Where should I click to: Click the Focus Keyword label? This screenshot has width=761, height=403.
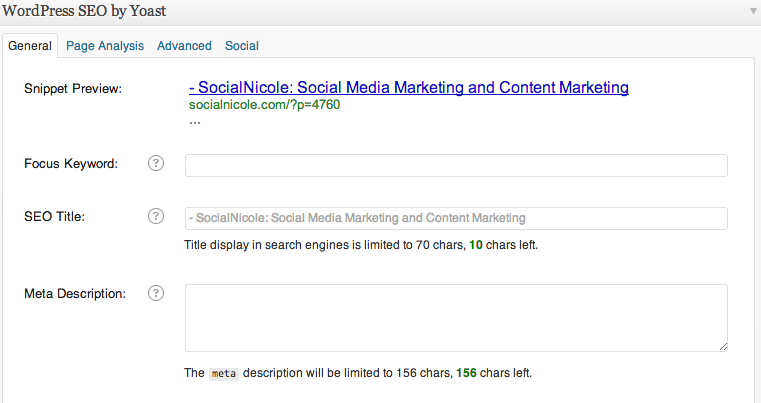(x=71, y=164)
